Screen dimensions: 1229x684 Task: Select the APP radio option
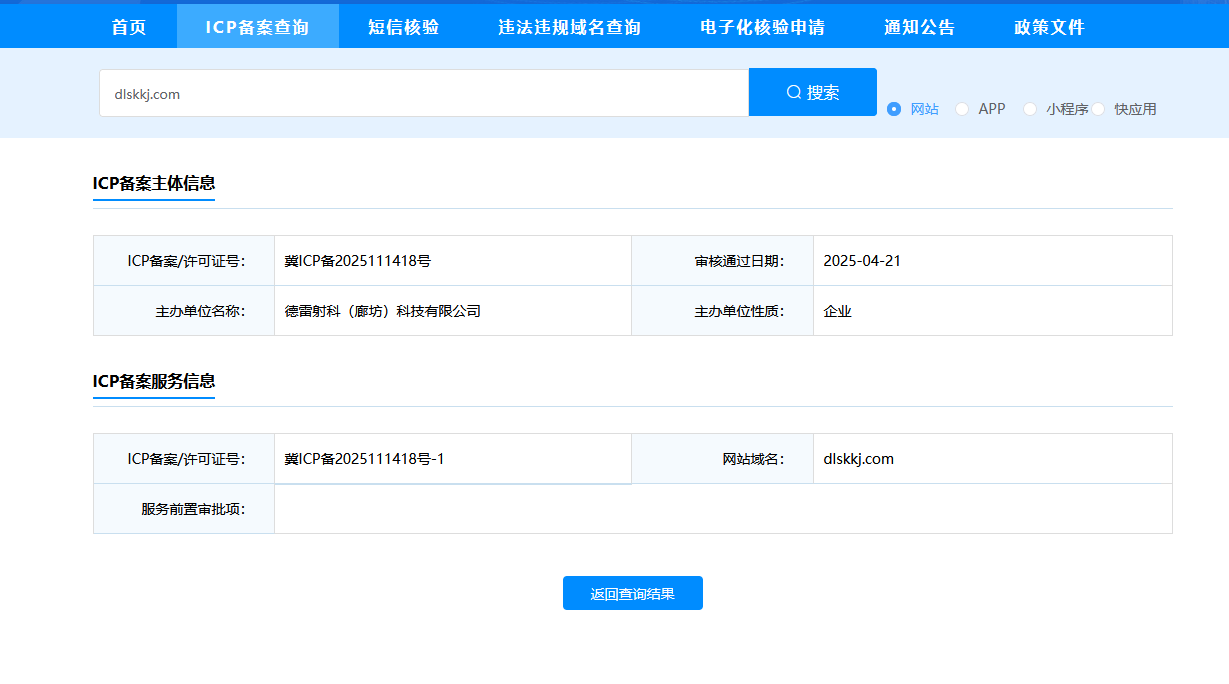pyautogui.click(x=980, y=109)
